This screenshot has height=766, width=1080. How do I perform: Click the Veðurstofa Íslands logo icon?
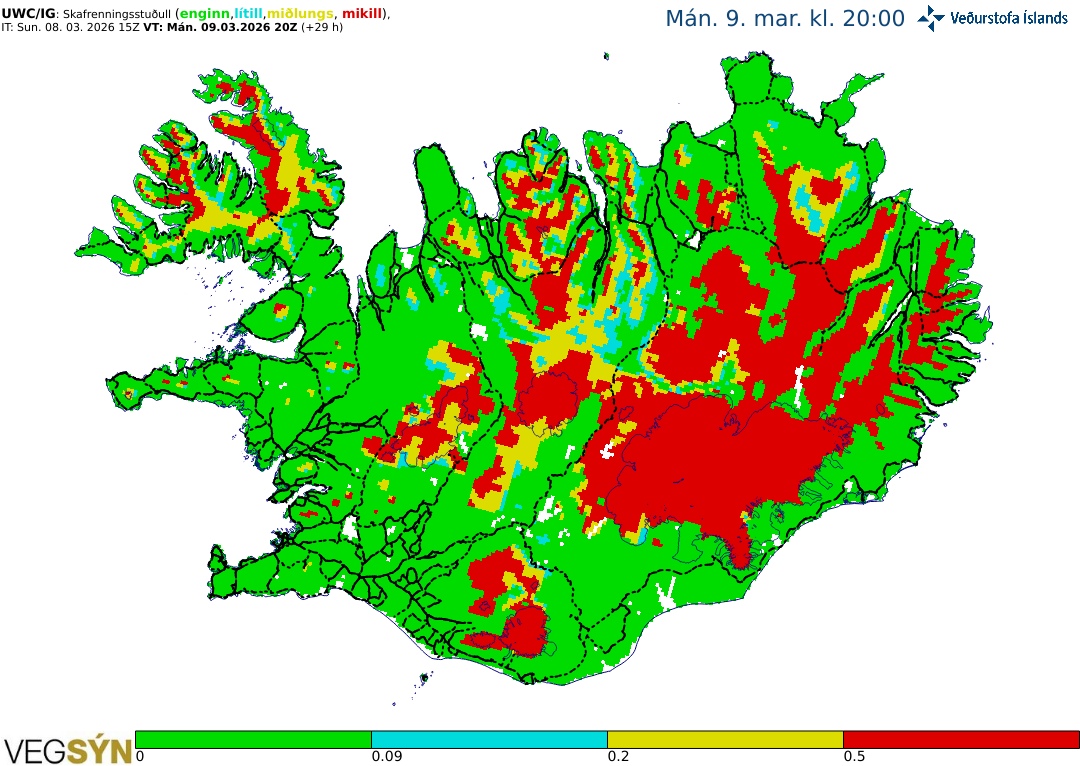coord(931,19)
